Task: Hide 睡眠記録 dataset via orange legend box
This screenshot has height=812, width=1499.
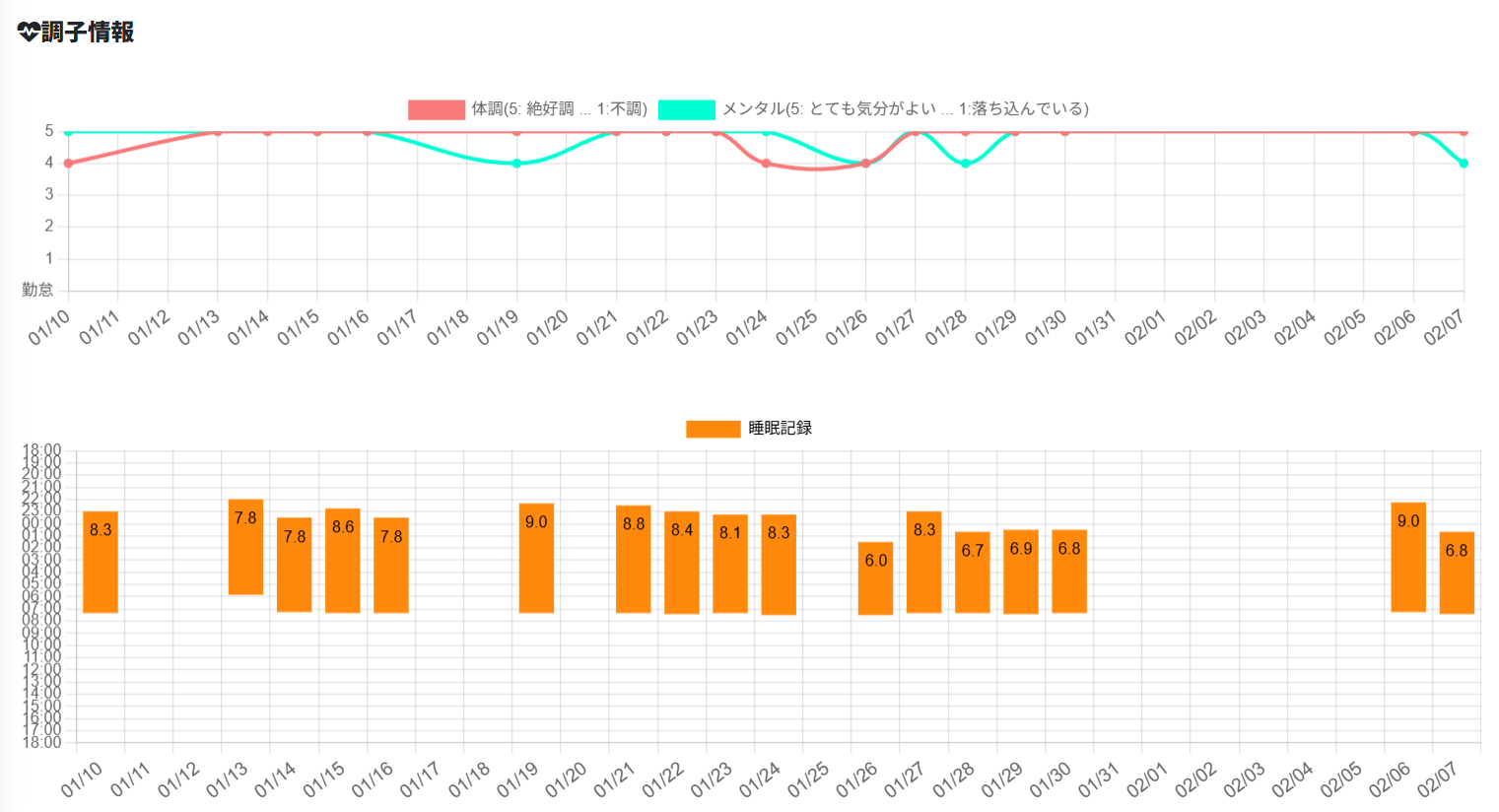Action: [713, 429]
